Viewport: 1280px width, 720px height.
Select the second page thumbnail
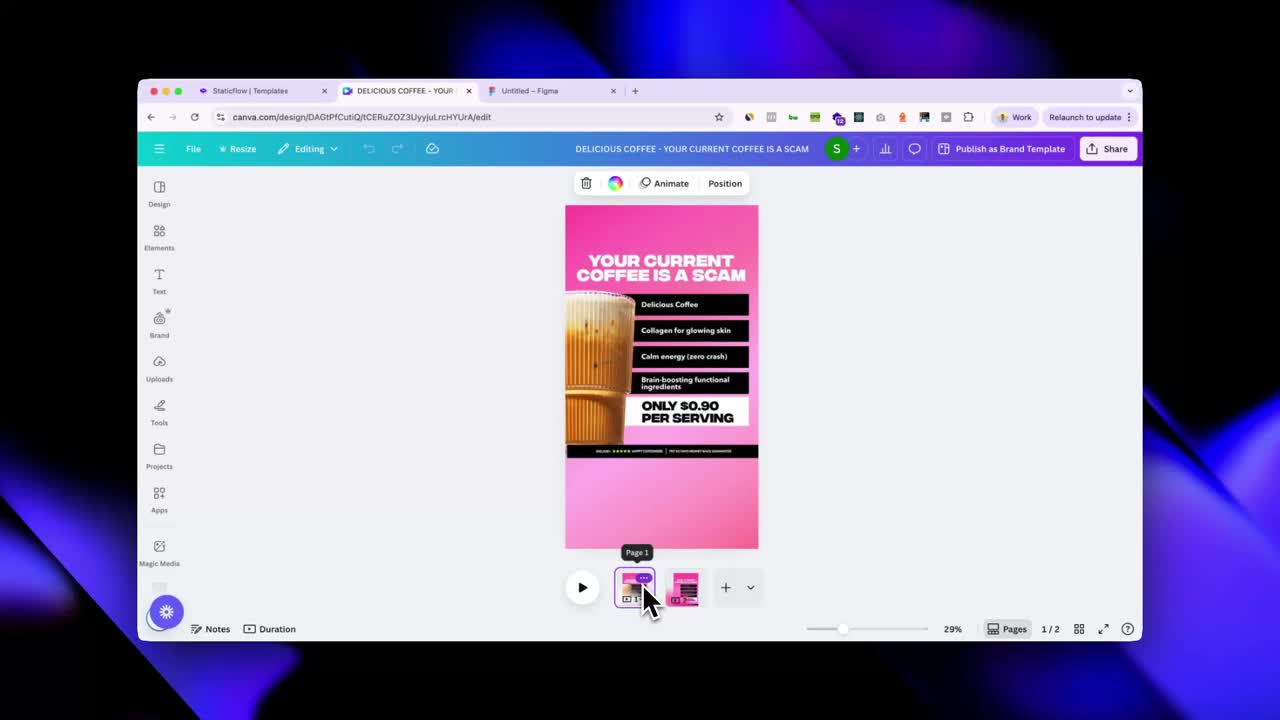pos(685,588)
